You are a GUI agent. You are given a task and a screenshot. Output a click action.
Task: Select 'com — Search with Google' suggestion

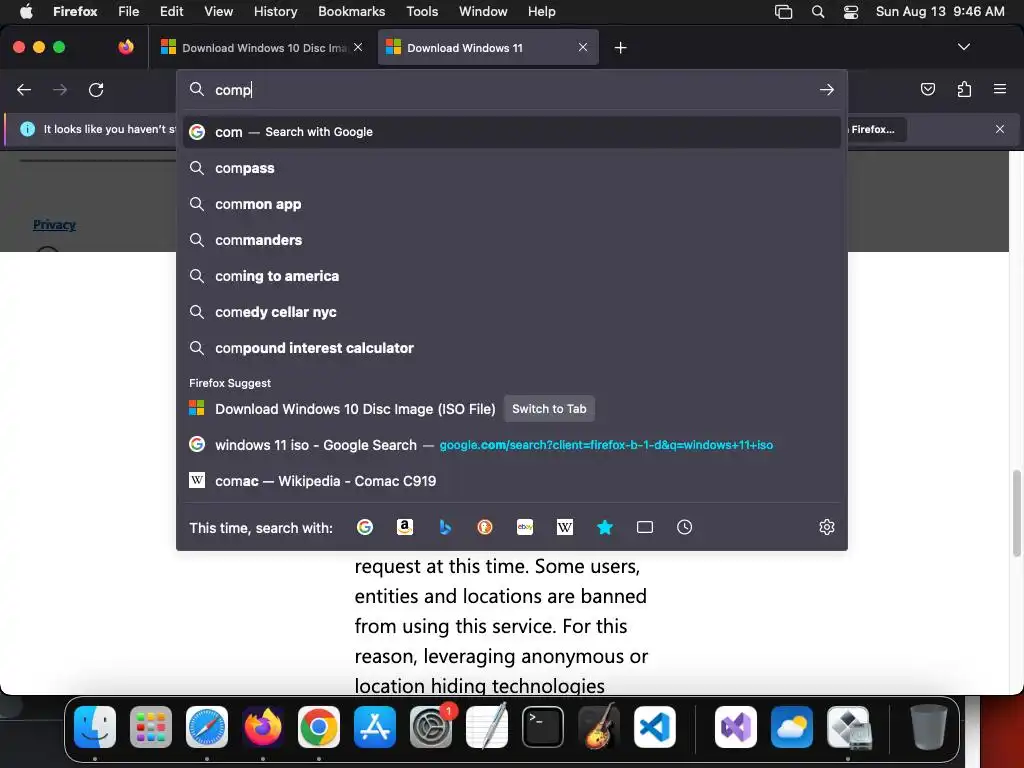pyautogui.click(x=511, y=132)
